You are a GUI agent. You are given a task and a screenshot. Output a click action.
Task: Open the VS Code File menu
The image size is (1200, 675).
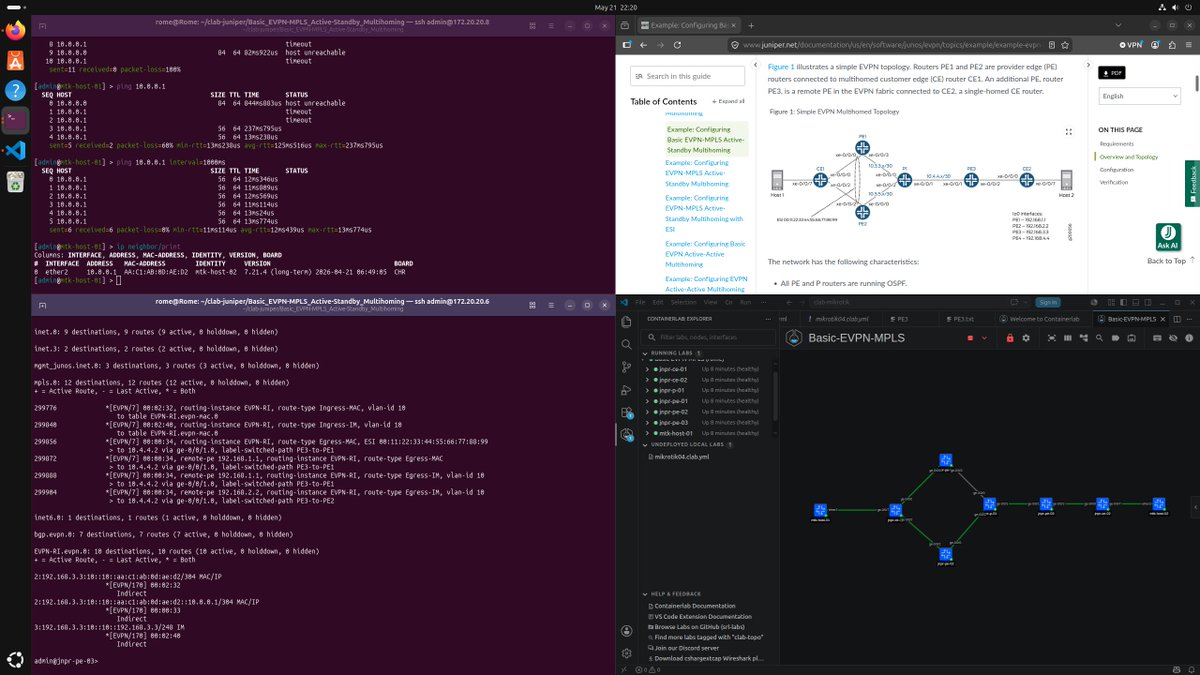[640, 302]
